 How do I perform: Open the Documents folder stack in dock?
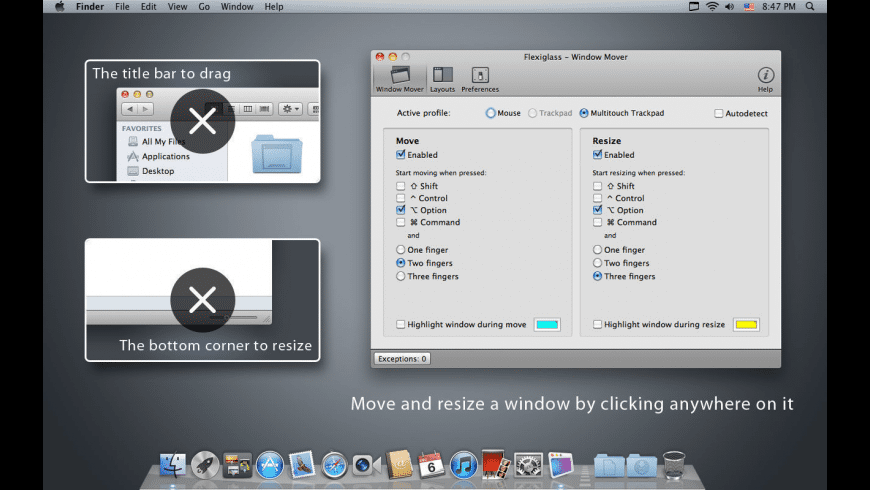click(609, 466)
